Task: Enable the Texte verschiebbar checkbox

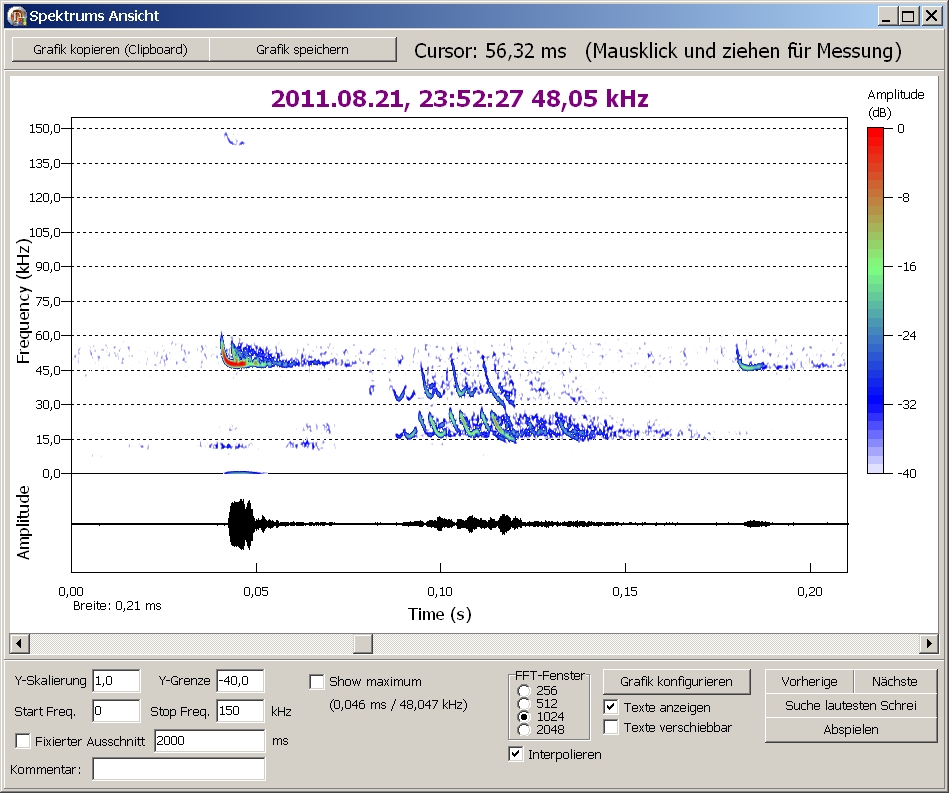Action: pyautogui.click(x=611, y=727)
